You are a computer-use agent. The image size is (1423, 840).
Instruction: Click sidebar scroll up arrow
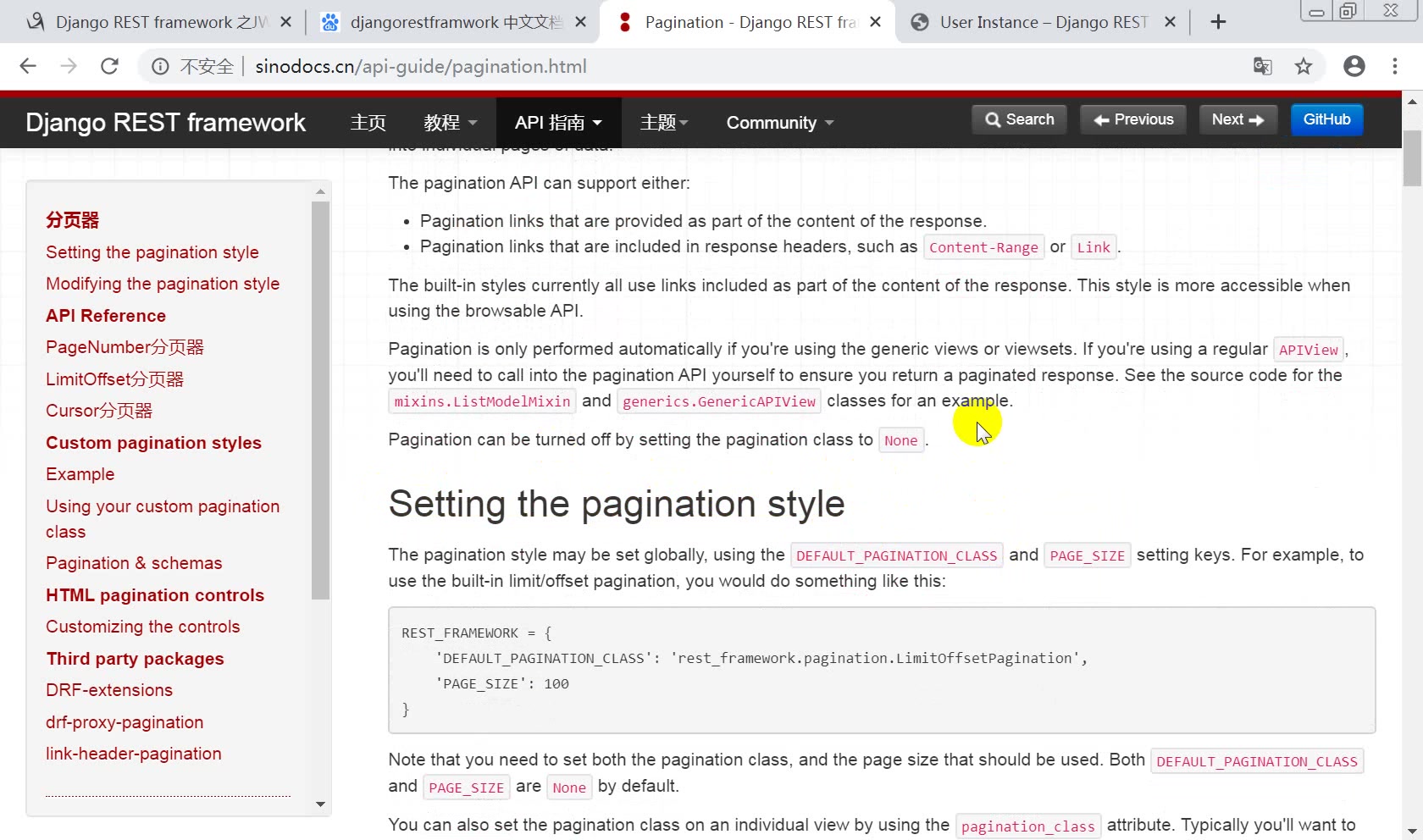click(x=320, y=192)
